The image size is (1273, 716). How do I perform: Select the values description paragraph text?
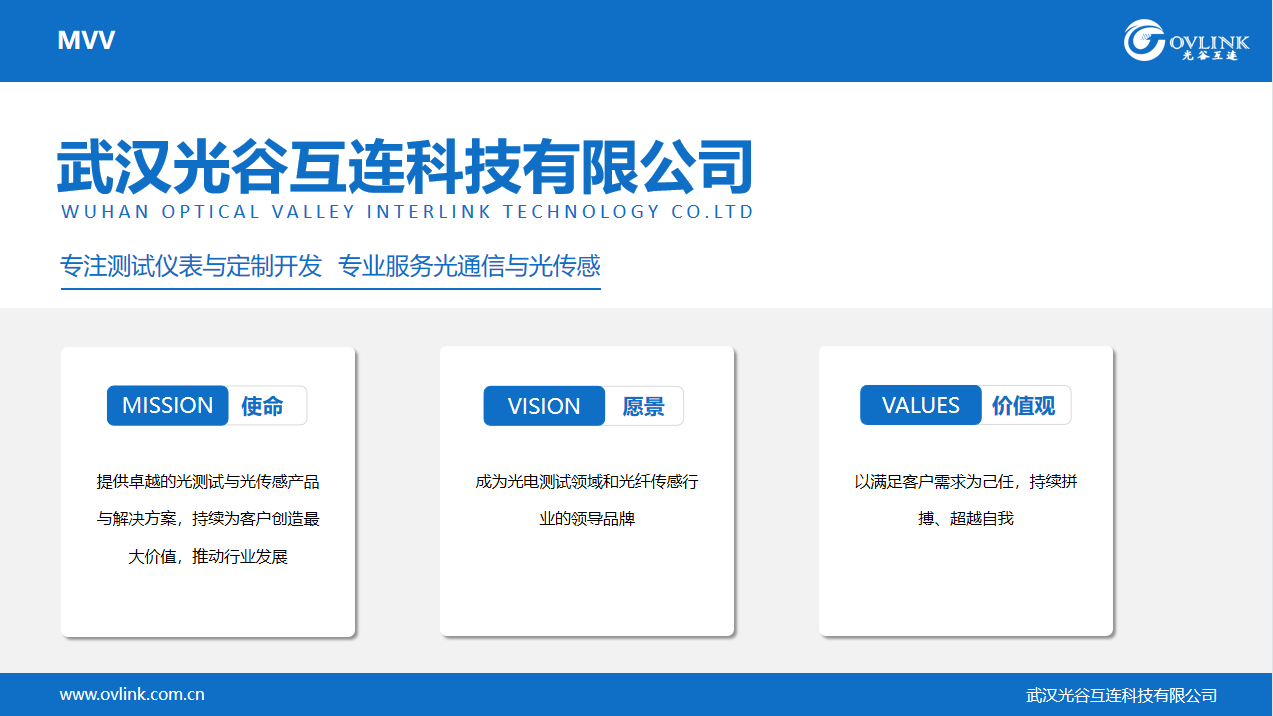point(966,500)
